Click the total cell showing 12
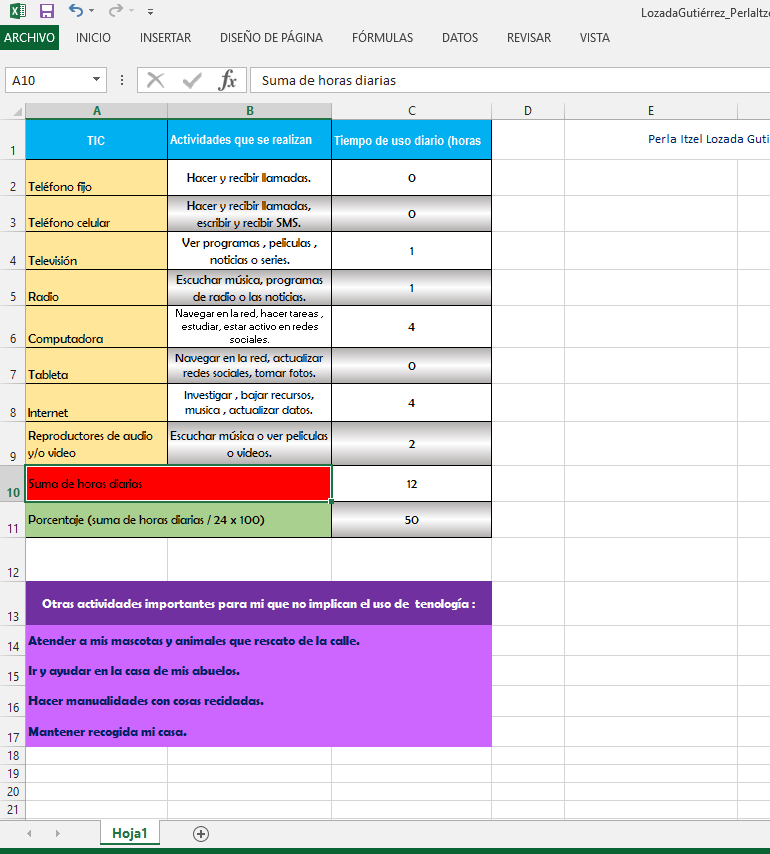770x854 pixels. pyautogui.click(x=412, y=484)
